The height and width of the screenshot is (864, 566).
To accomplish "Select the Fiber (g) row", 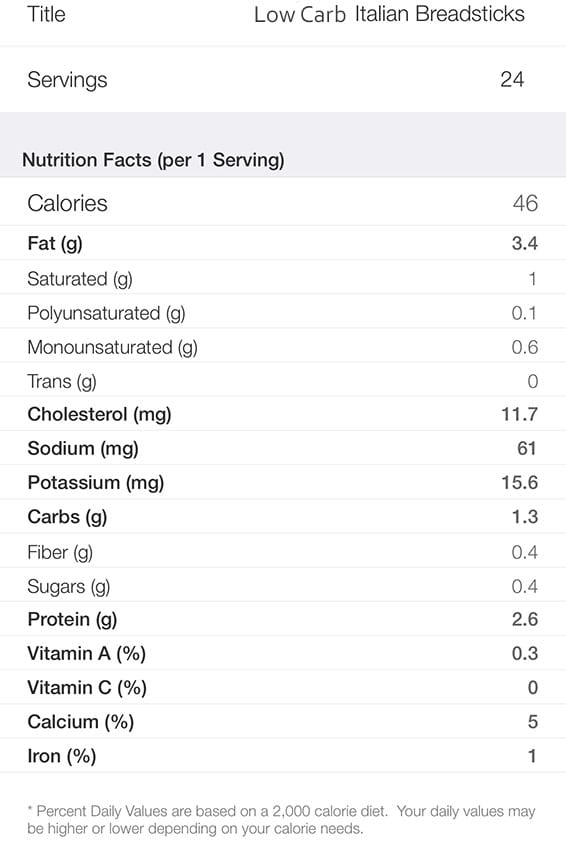I will point(283,551).
